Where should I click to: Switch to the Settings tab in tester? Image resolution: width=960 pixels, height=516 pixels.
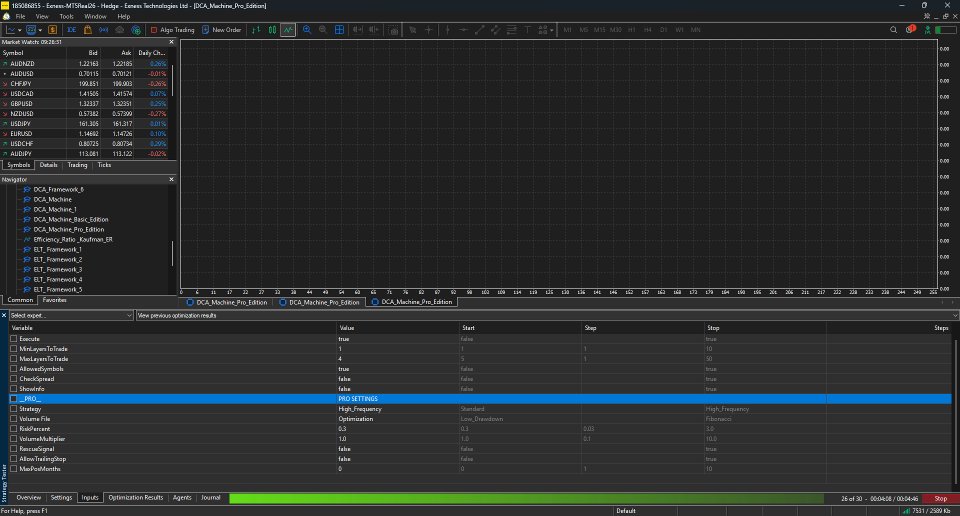click(61, 498)
